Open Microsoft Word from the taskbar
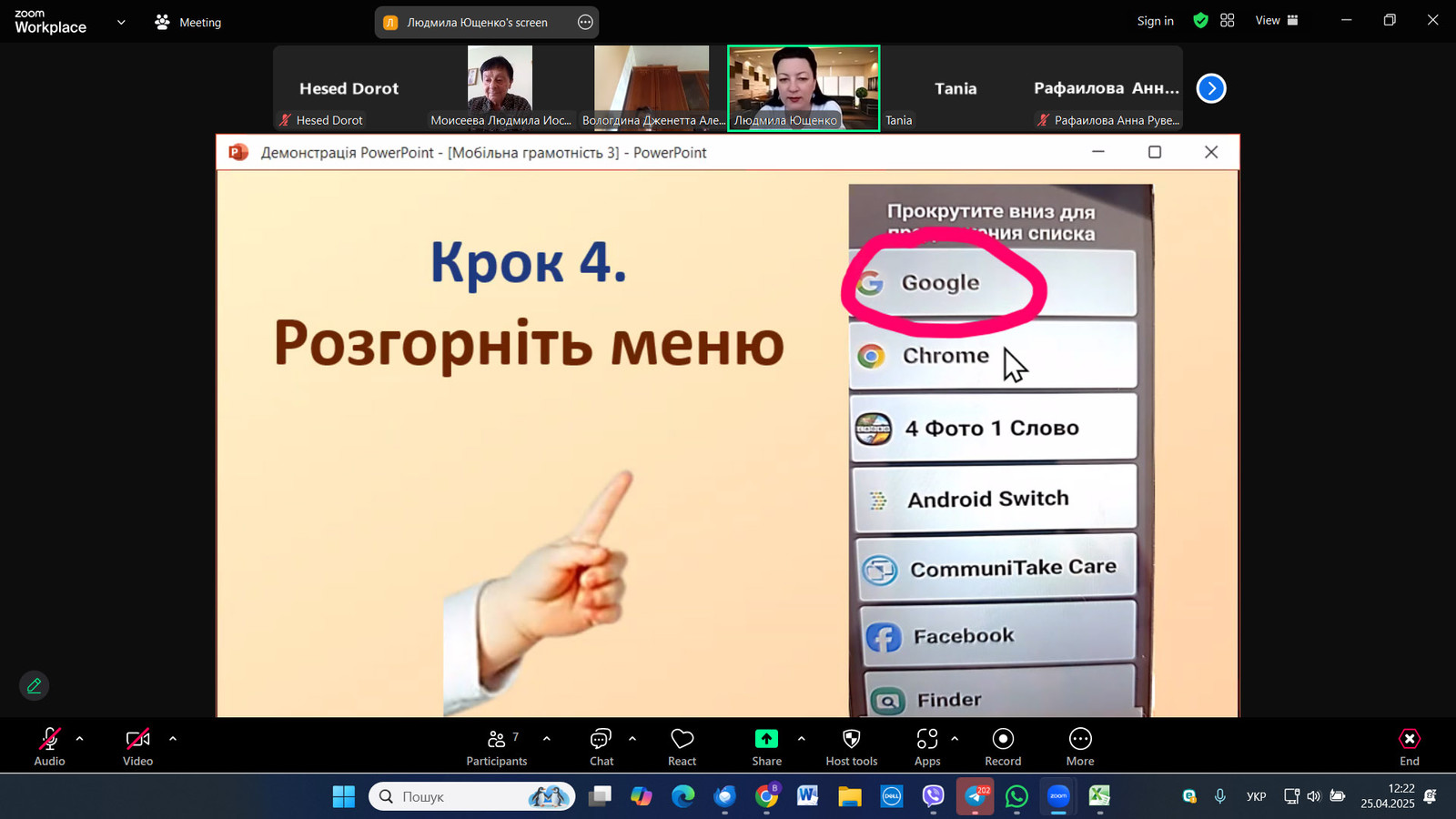Image resolution: width=1456 pixels, height=819 pixels. coord(808,796)
